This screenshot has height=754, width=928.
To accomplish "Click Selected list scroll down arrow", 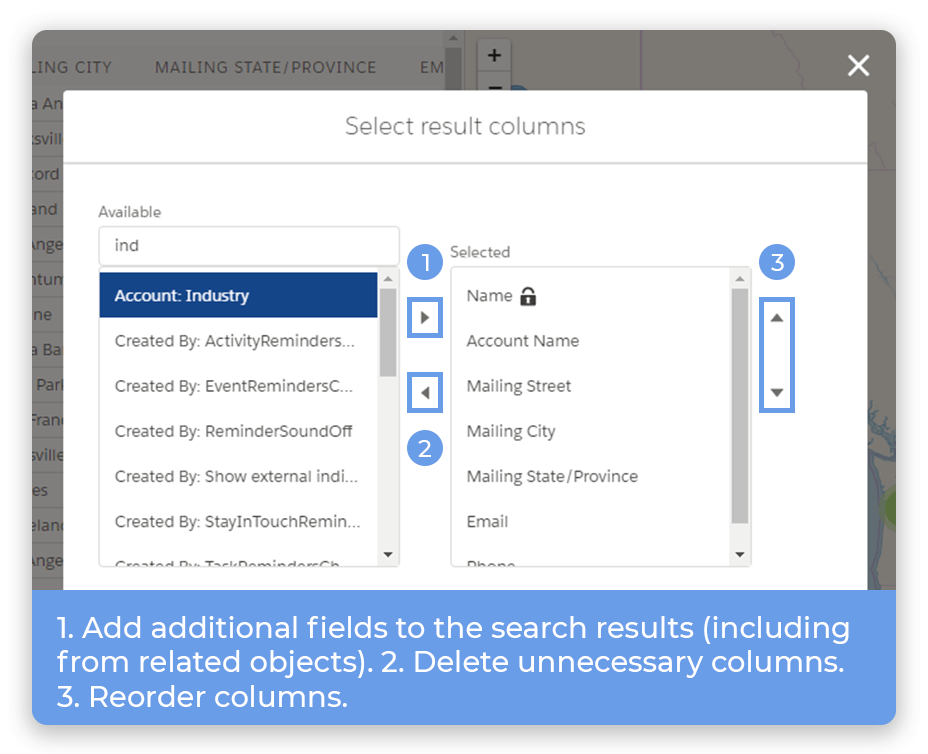I will pyautogui.click(x=740, y=555).
